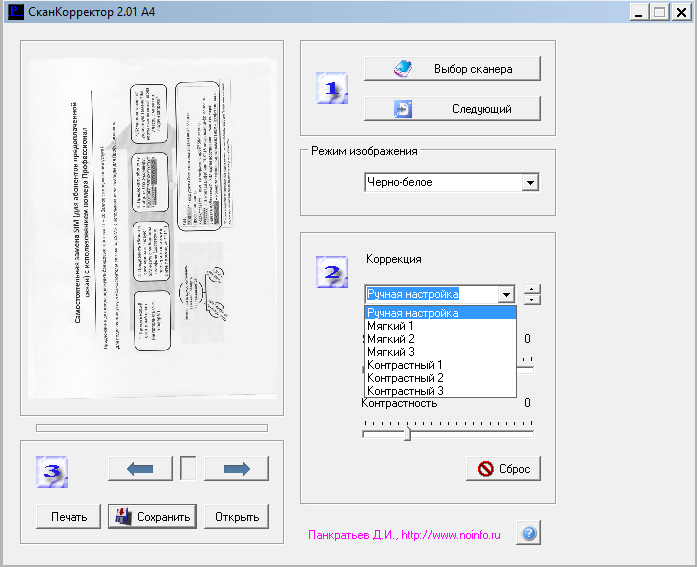
Task: Collapse the Коррекция preset dropdown arrow
Action: pos(507,294)
